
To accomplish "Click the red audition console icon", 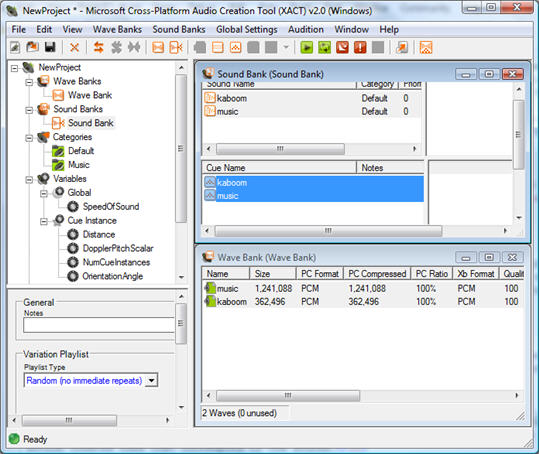I will click(342, 47).
